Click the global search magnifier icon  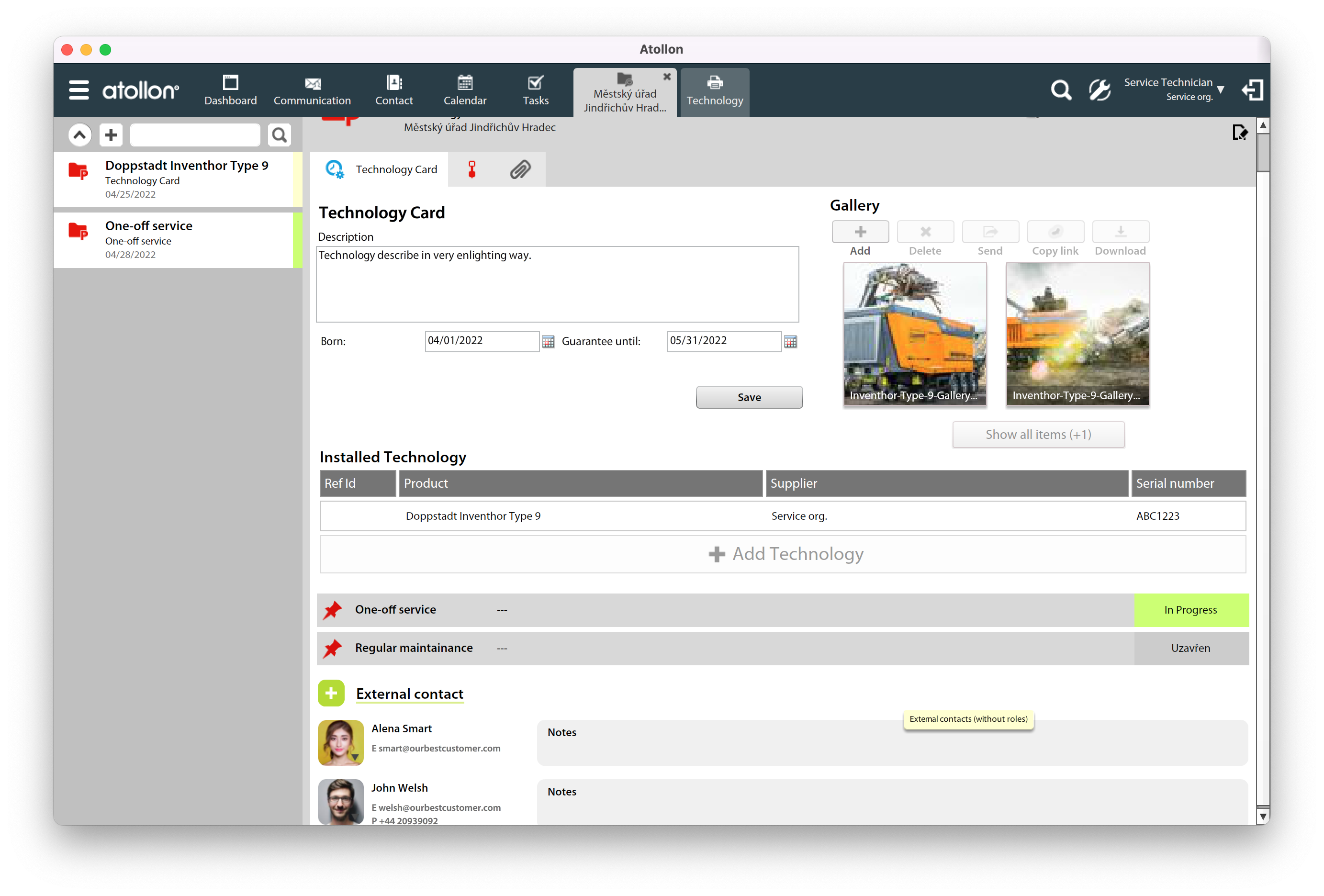click(1060, 90)
